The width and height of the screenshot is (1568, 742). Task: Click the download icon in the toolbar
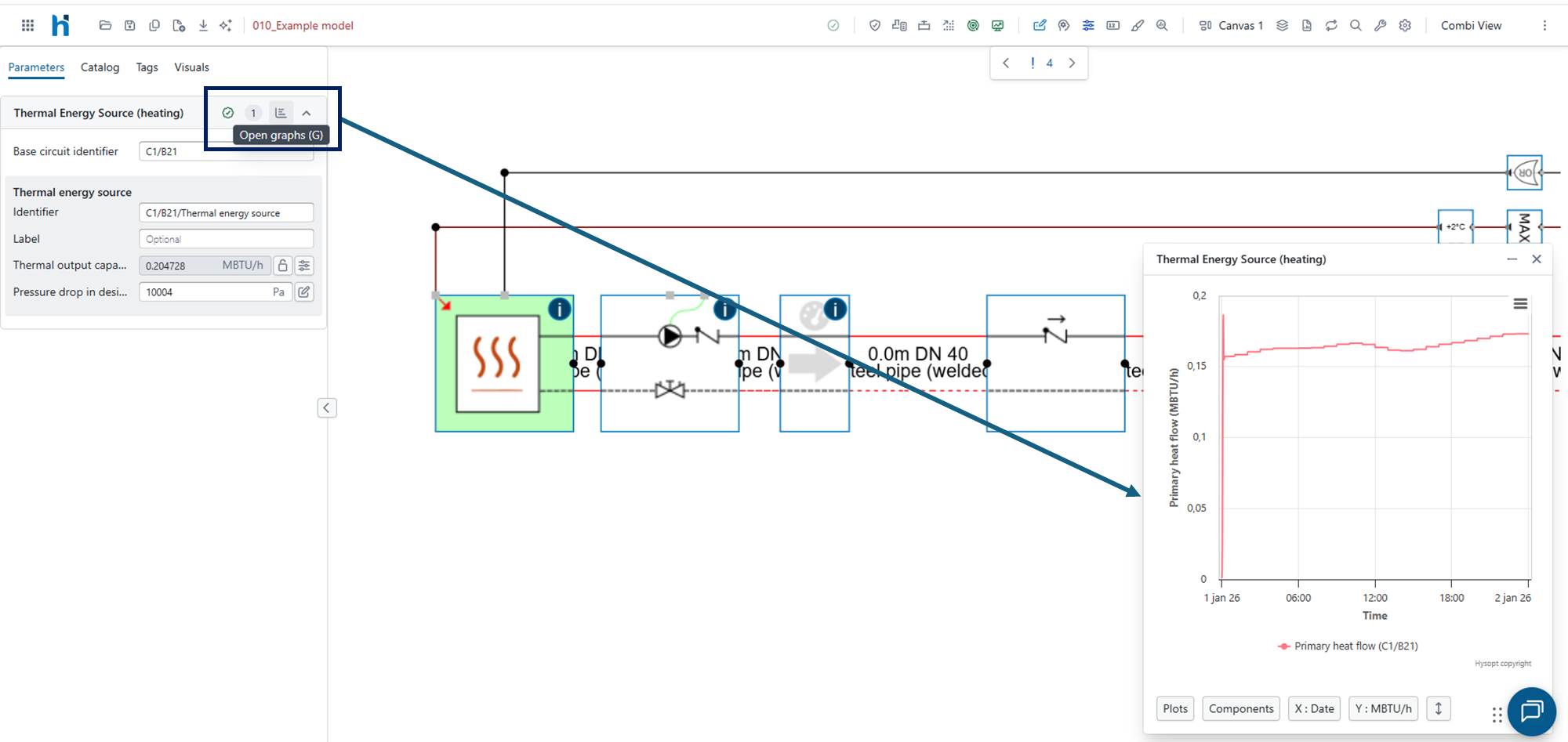[x=203, y=25]
